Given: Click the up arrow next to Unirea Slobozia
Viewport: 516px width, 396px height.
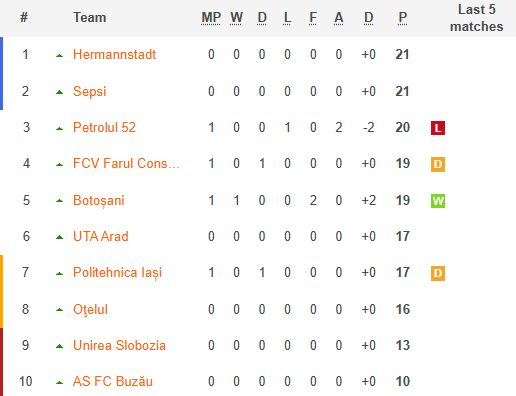Looking at the screenshot, I should click(x=59, y=346).
